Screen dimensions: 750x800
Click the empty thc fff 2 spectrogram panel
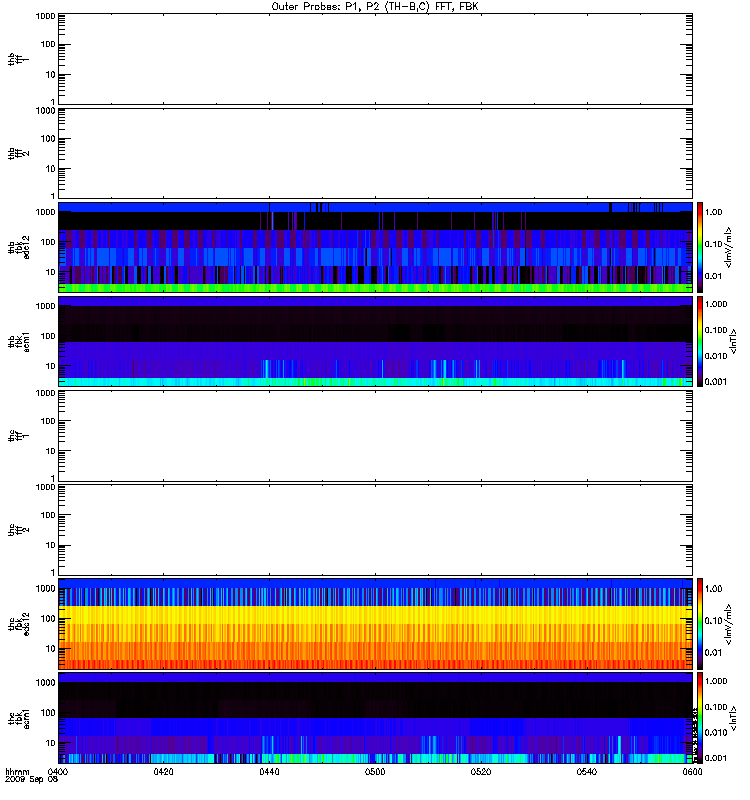click(x=375, y=530)
